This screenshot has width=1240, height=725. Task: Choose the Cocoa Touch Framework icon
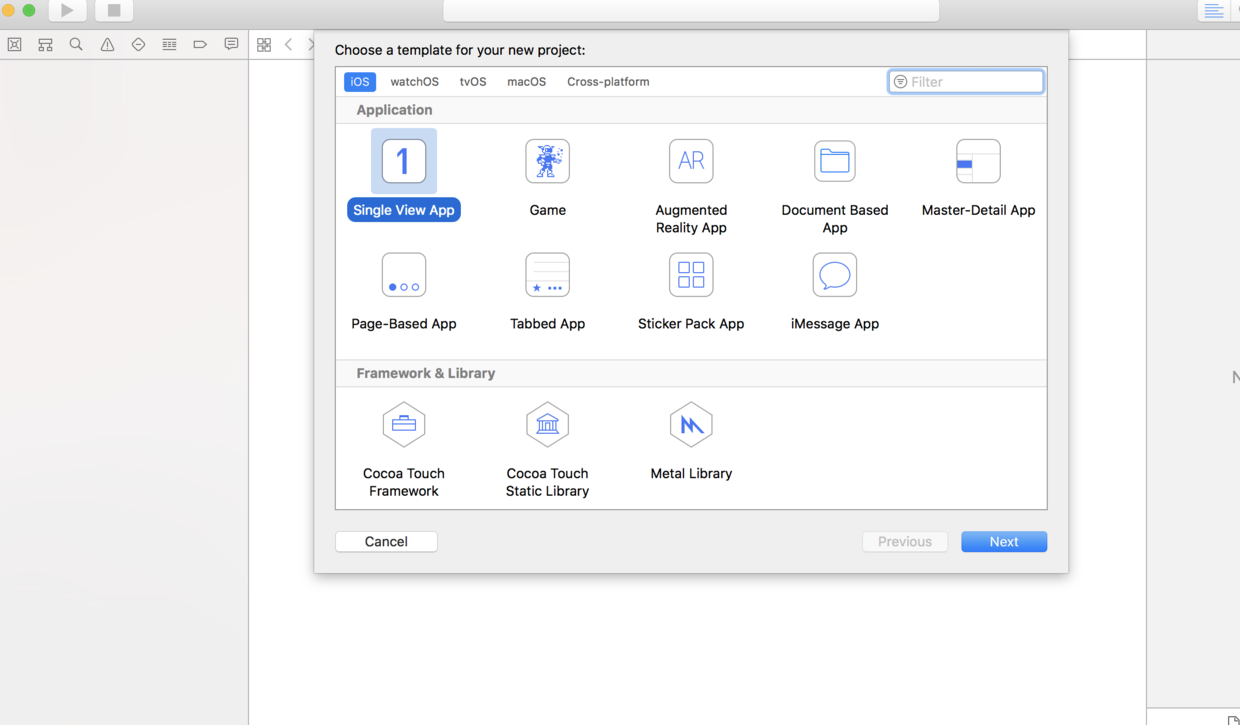point(404,425)
